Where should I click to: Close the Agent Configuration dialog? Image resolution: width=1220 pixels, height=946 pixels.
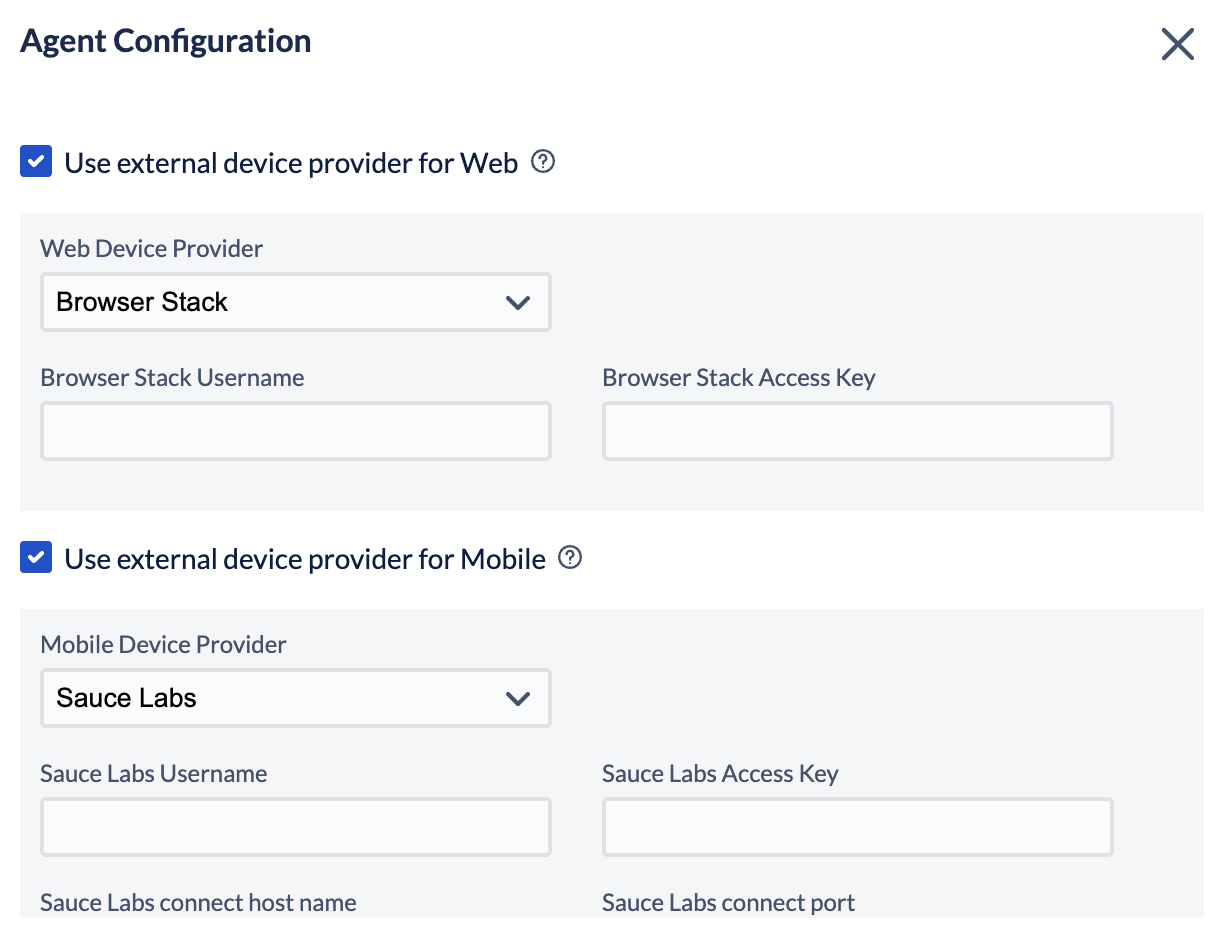coord(1177,44)
